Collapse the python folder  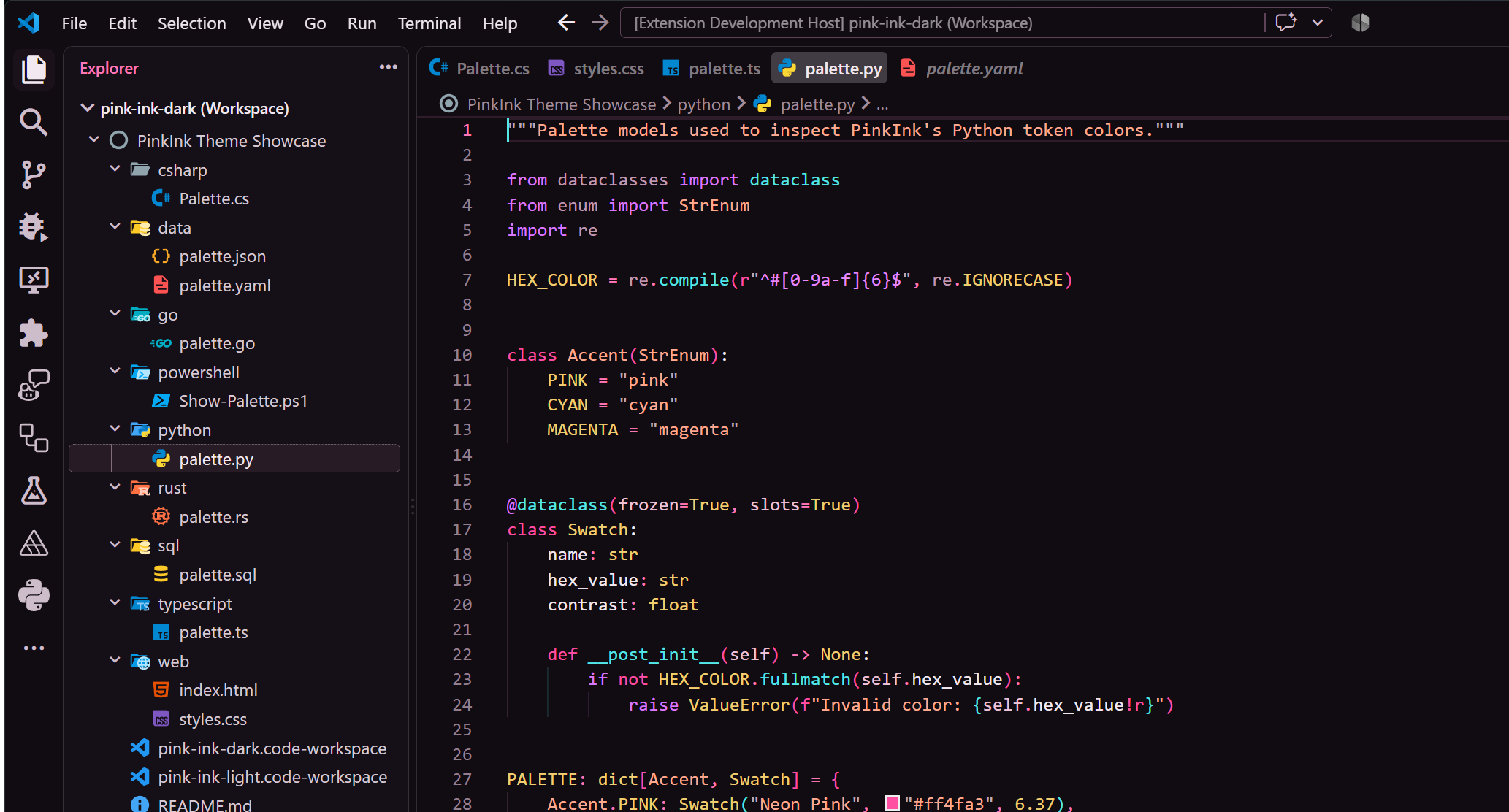point(115,429)
